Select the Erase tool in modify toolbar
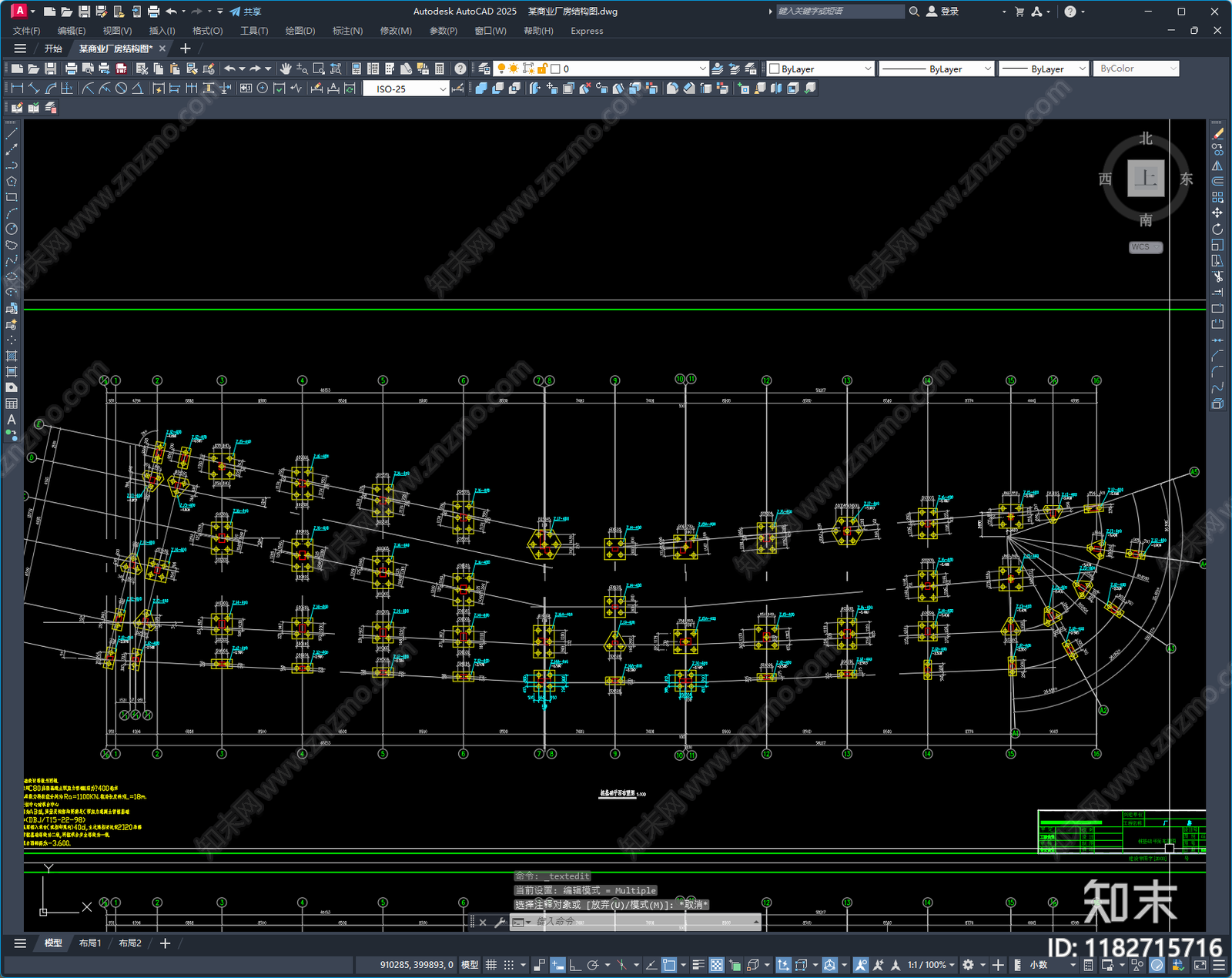1232x978 pixels. click(1217, 134)
